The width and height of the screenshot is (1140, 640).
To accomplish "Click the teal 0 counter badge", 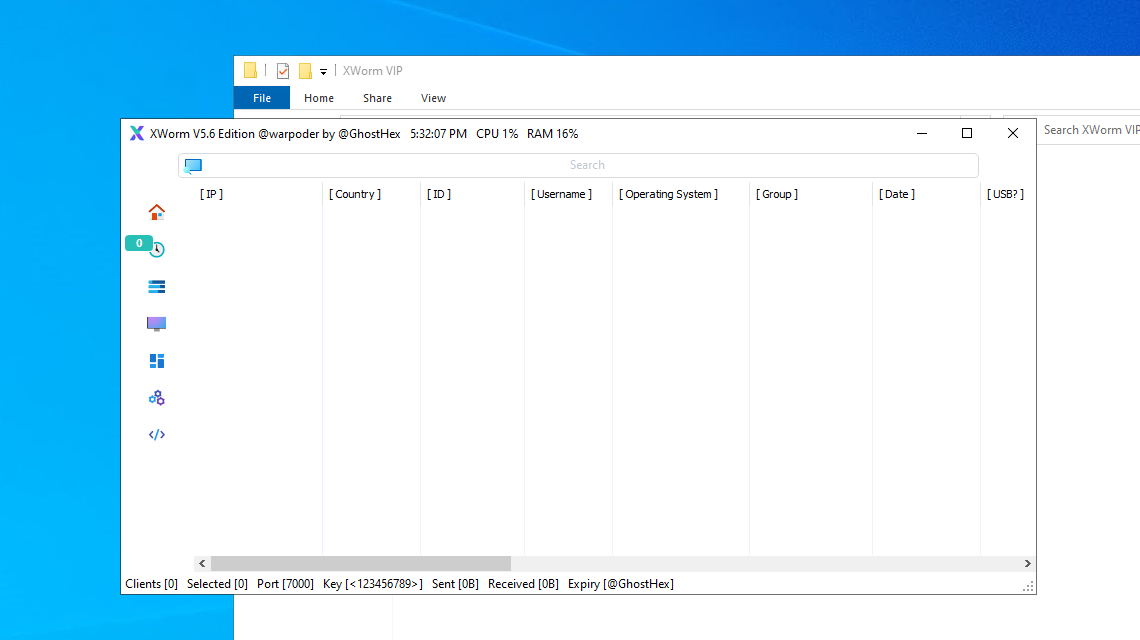I will coord(139,243).
